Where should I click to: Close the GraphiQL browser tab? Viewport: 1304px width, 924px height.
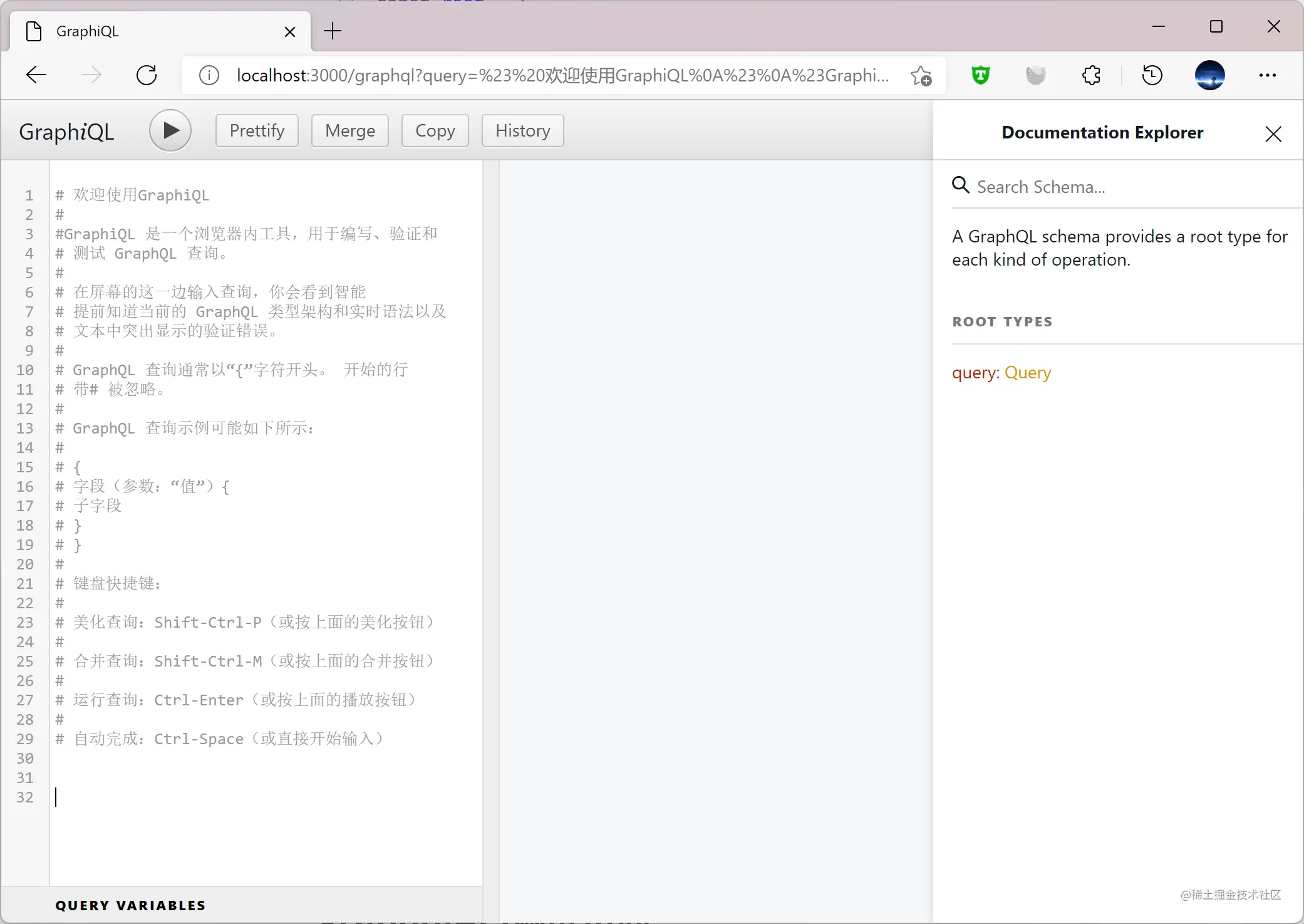click(290, 32)
